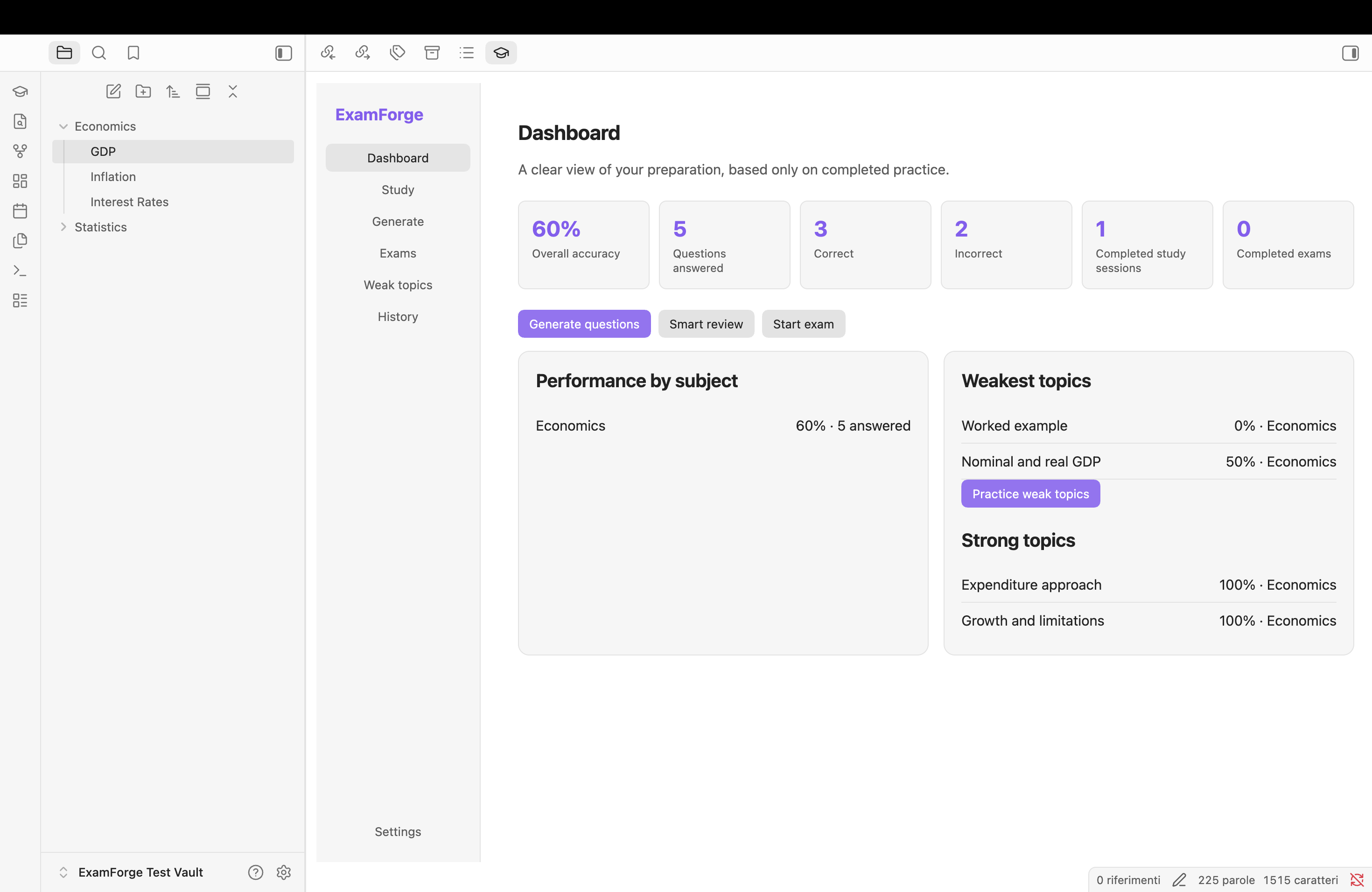Screen dimensions: 1372x892
Task: Open the backlinks icon in the top tab bar
Action: click(328, 53)
